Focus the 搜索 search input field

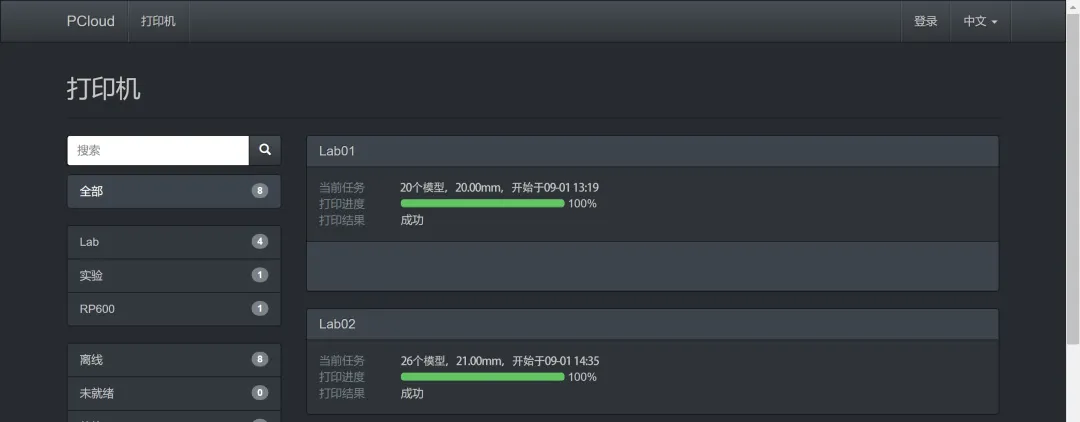coord(158,150)
